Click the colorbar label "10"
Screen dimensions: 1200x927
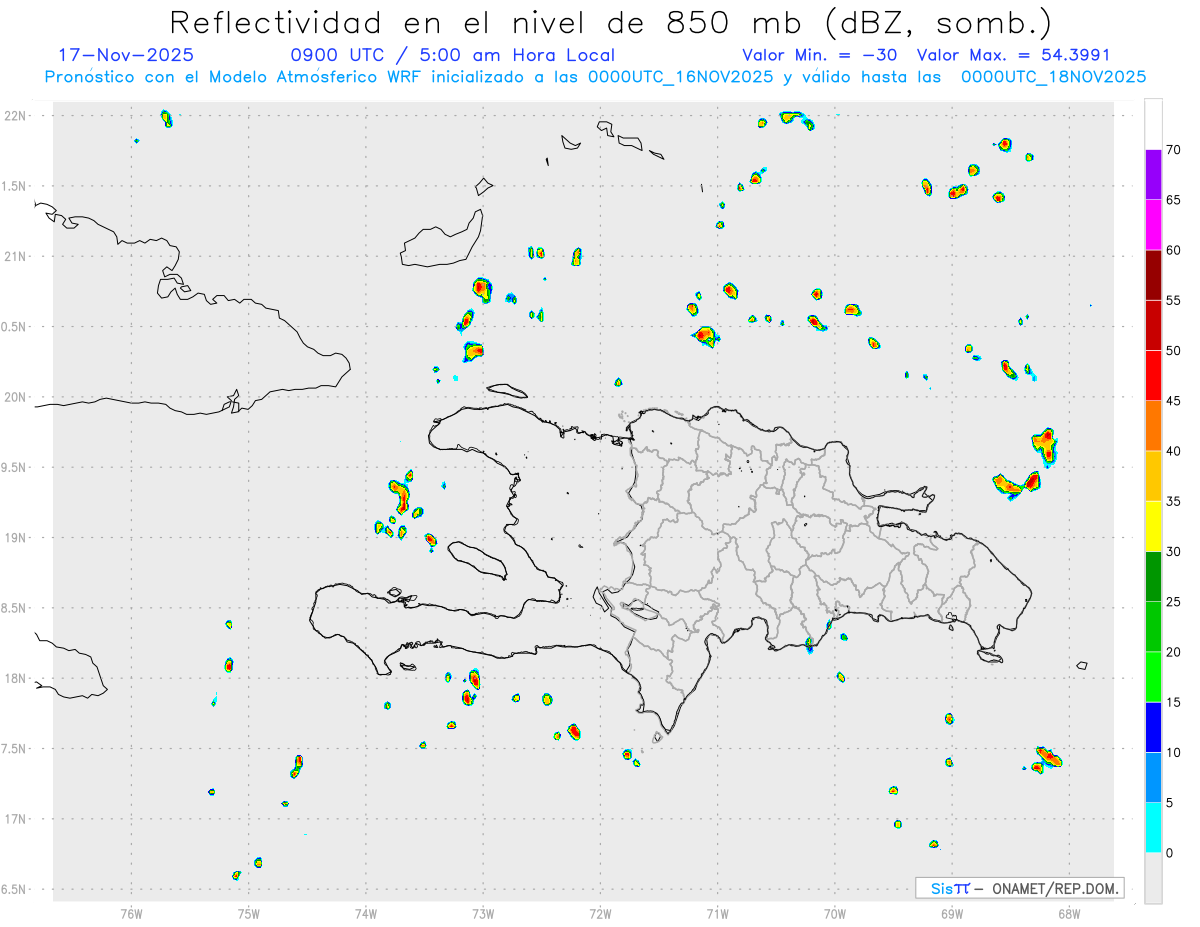[1174, 752]
